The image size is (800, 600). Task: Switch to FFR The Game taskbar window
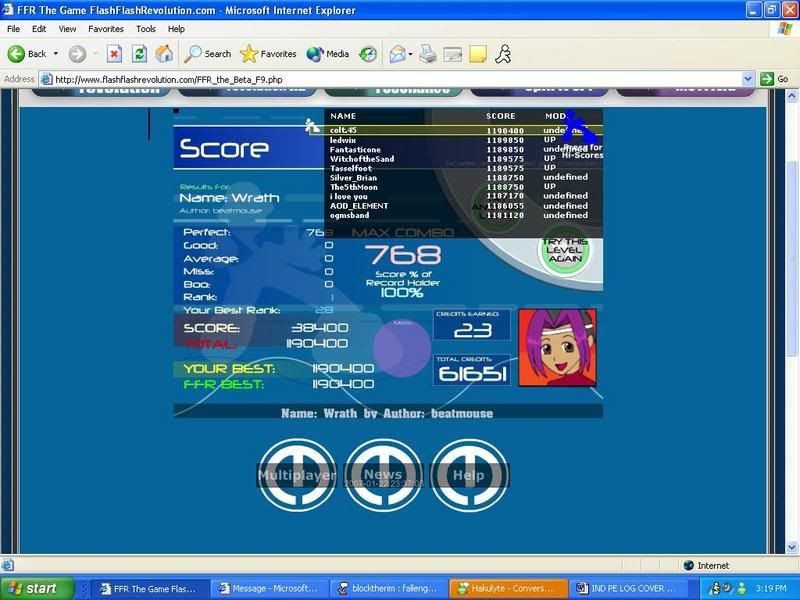[148, 588]
